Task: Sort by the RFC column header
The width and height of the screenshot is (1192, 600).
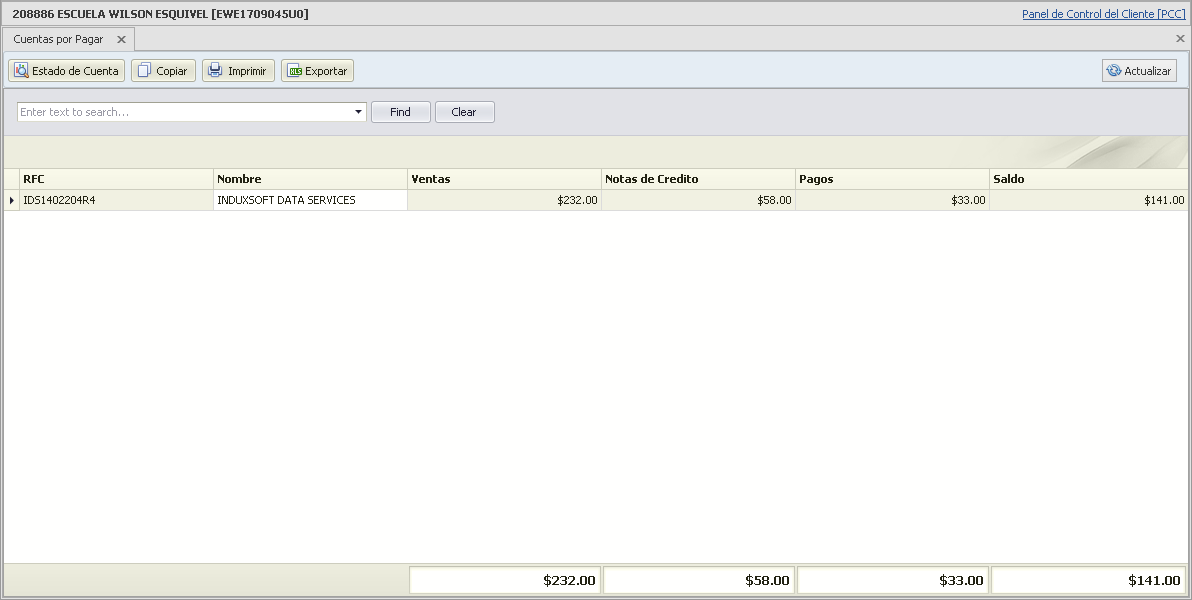Action: tap(116, 179)
